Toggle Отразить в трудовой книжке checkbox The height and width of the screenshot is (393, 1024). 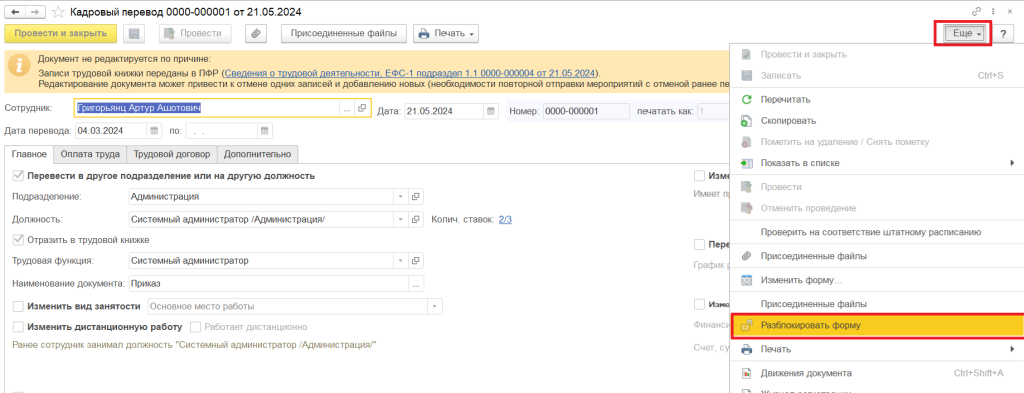tap(18, 240)
